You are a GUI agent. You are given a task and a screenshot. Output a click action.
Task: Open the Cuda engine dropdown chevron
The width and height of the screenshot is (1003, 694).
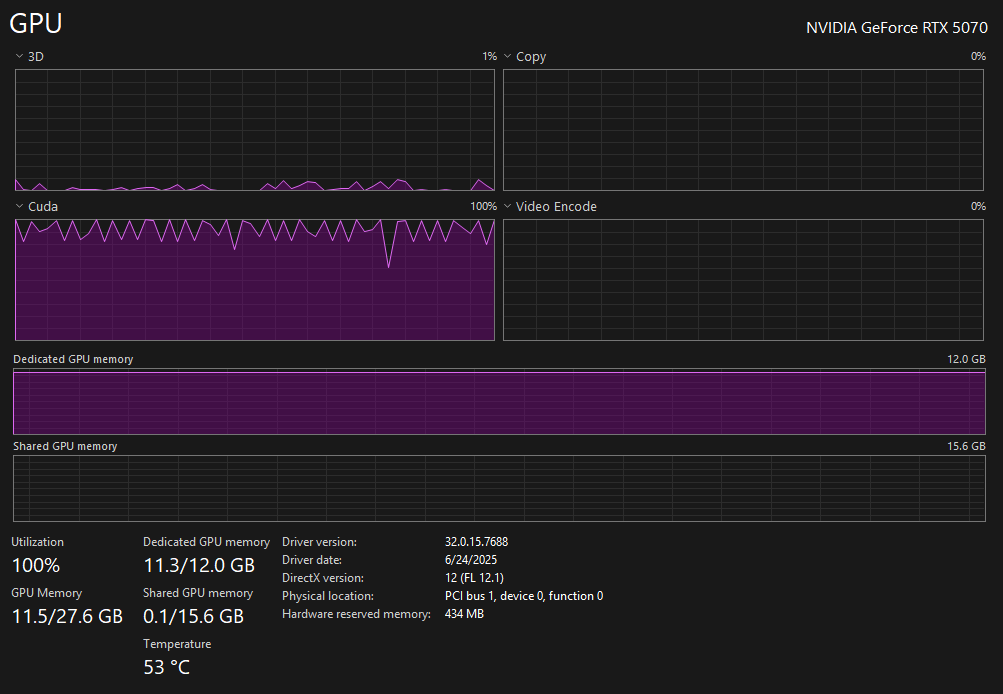click(19, 206)
